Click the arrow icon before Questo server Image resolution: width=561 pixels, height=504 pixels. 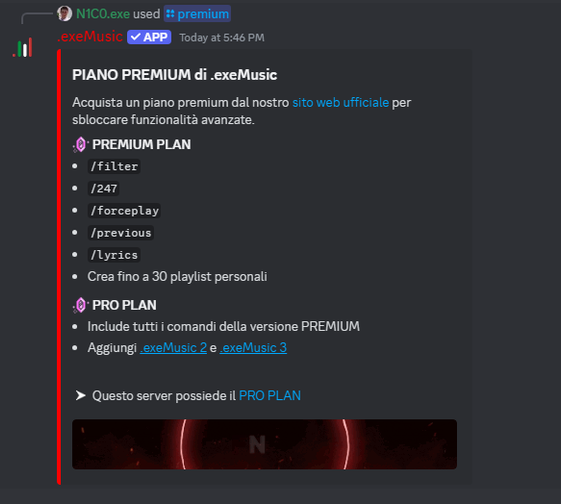coord(81,395)
